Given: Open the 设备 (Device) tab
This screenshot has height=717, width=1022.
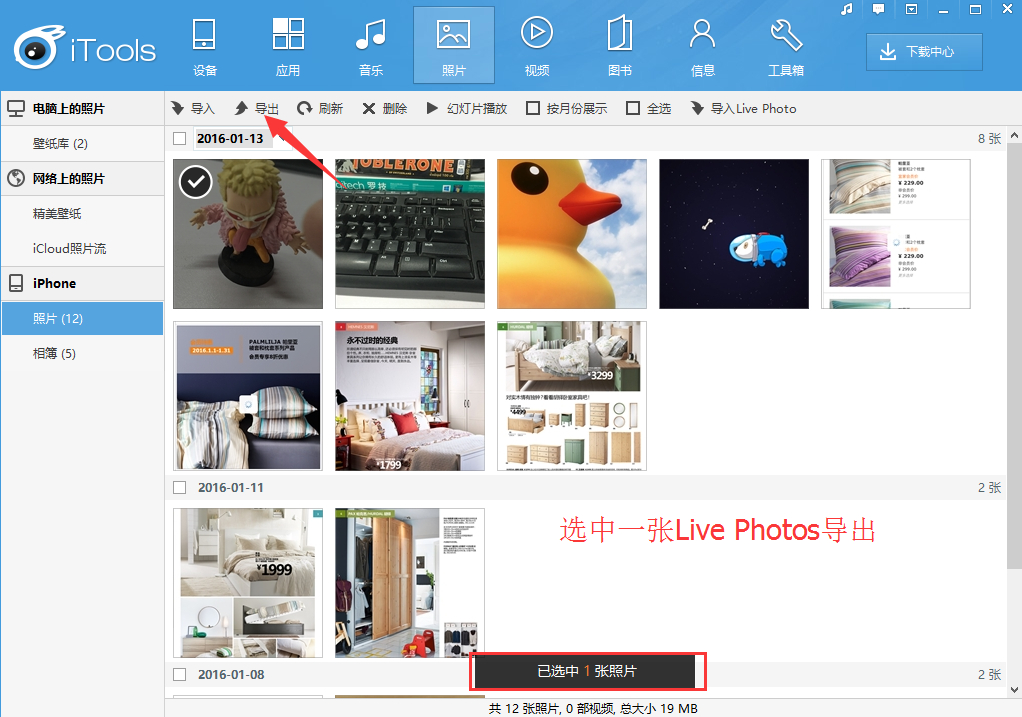Looking at the screenshot, I should (205, 47).
